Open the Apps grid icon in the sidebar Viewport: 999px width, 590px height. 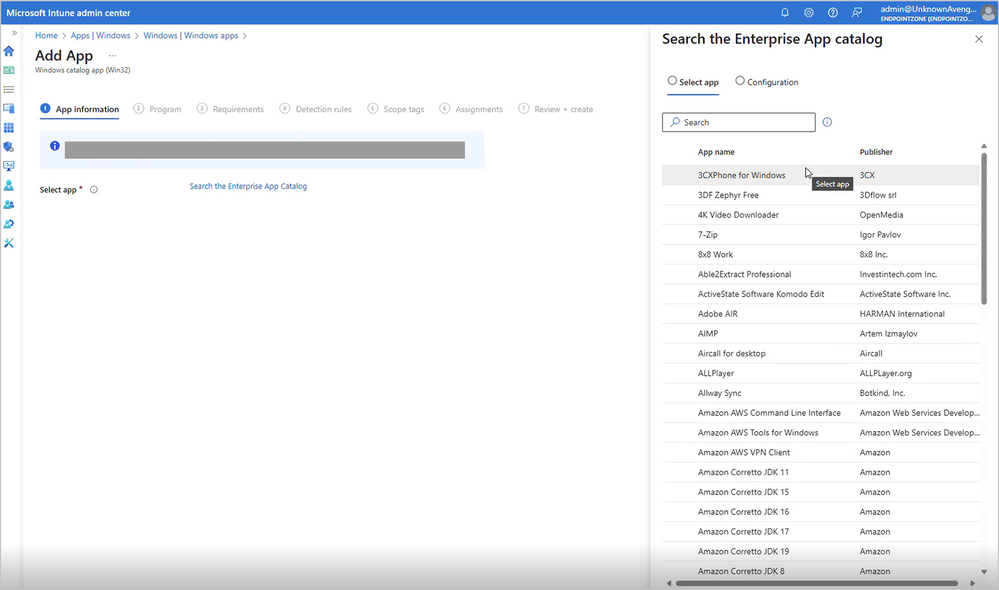(9, 128)
